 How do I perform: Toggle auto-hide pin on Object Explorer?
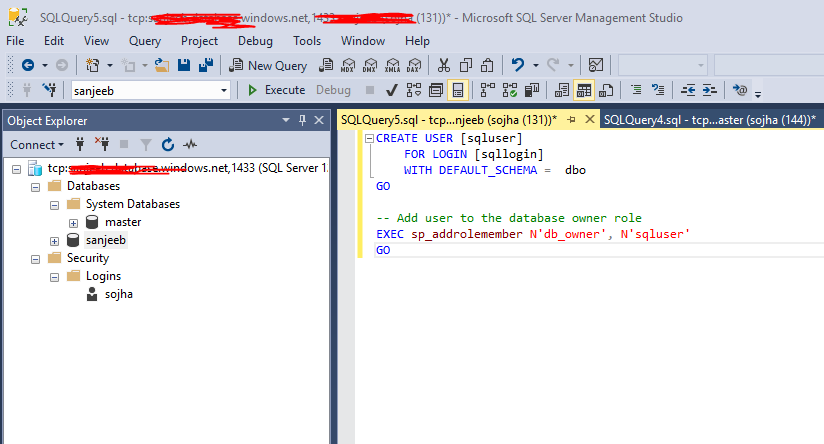302,120
